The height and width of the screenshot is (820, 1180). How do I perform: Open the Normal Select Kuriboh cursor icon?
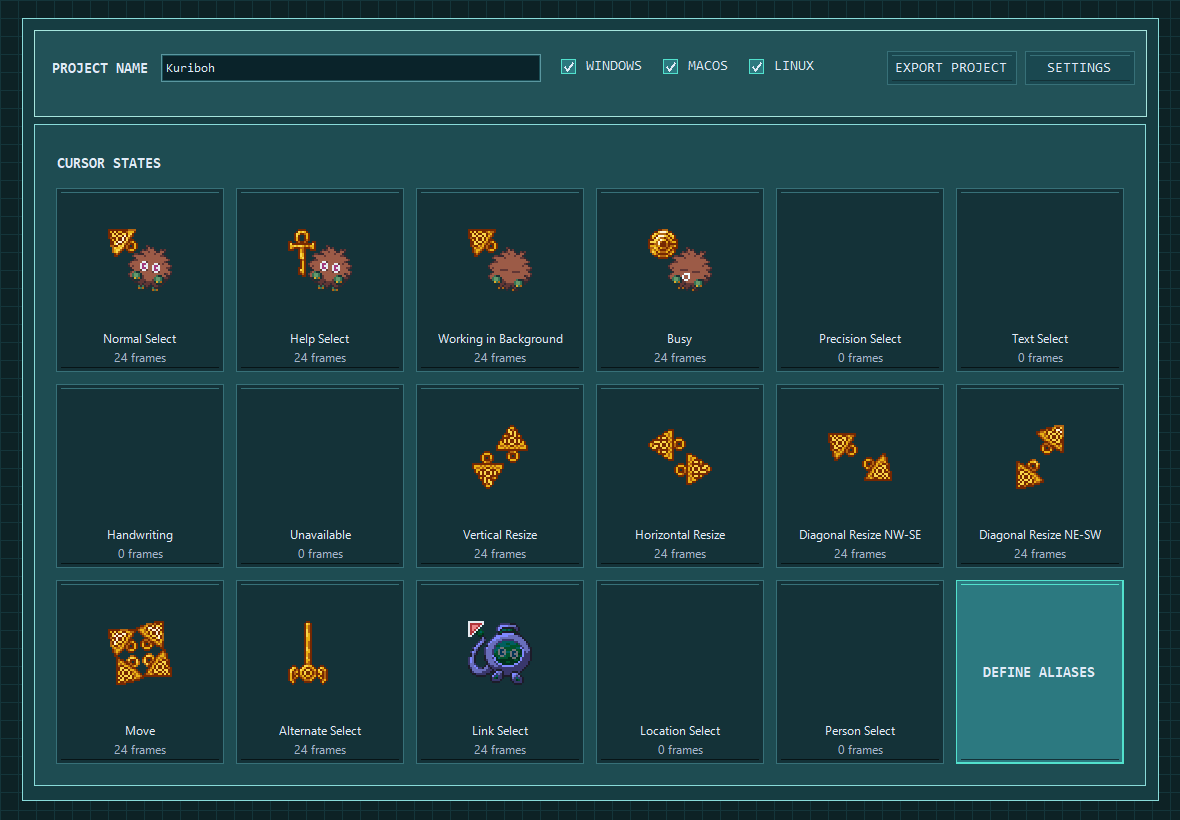(140, 260)
